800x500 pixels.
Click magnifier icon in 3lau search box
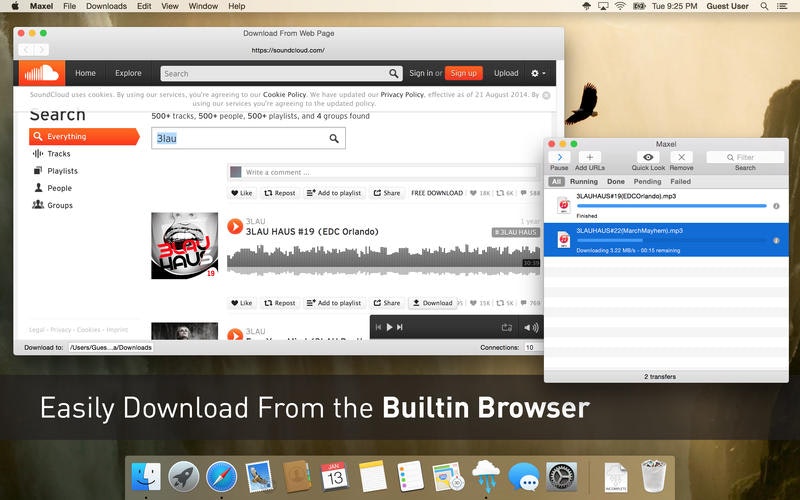pyautogui.click(x=334, y=138)
